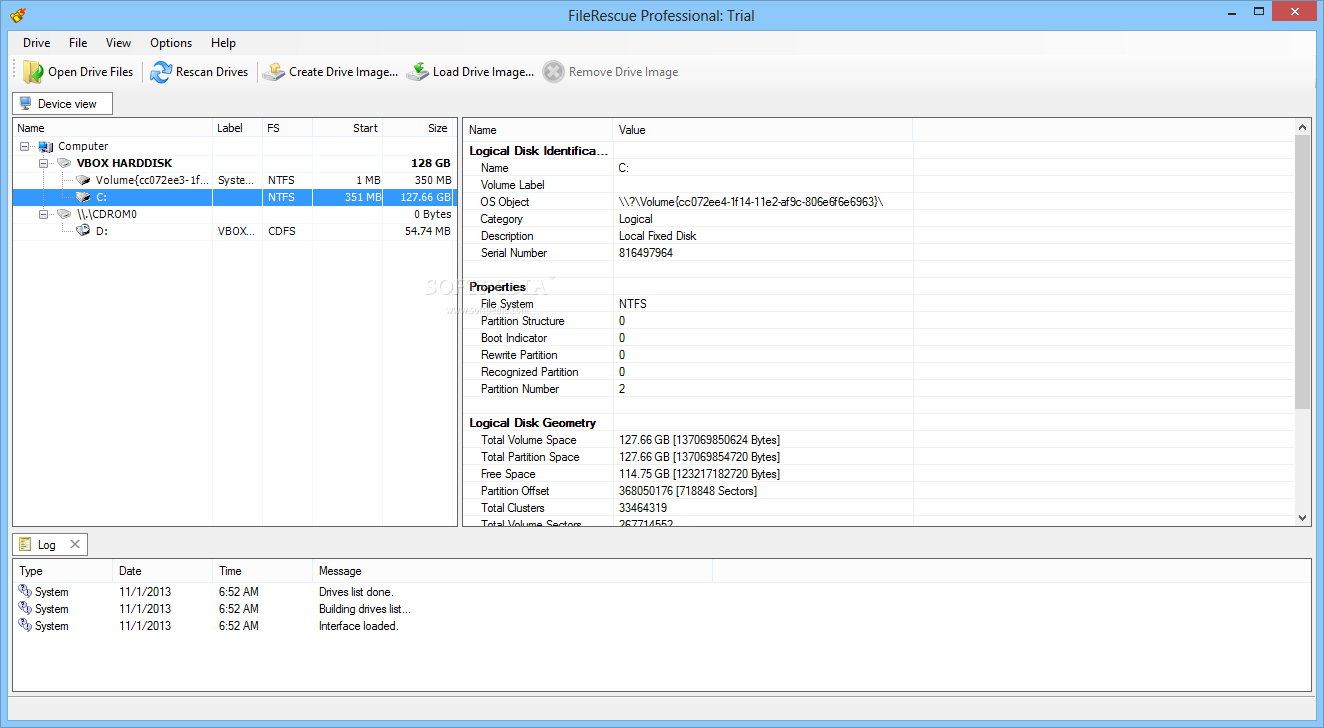Click the Computer icon in device tree

[x=46, y=147]
